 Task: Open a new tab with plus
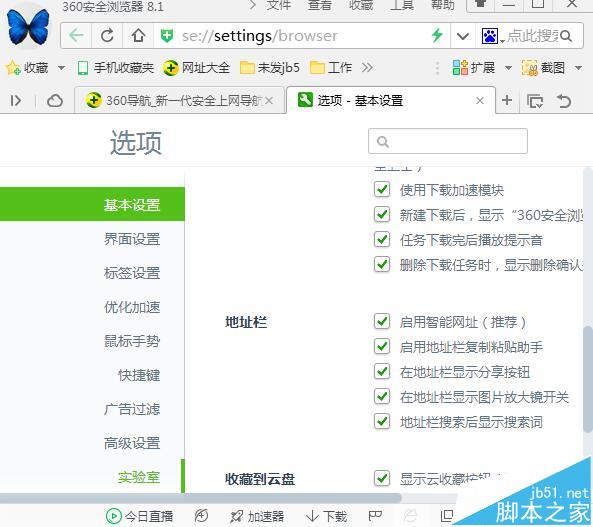click(x=507, y=100)
